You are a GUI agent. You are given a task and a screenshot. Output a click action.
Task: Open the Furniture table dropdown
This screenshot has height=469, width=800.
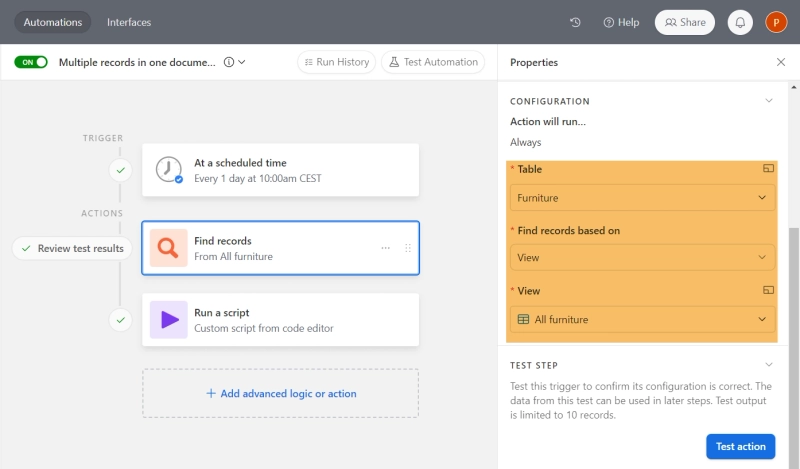click(642, 198)
